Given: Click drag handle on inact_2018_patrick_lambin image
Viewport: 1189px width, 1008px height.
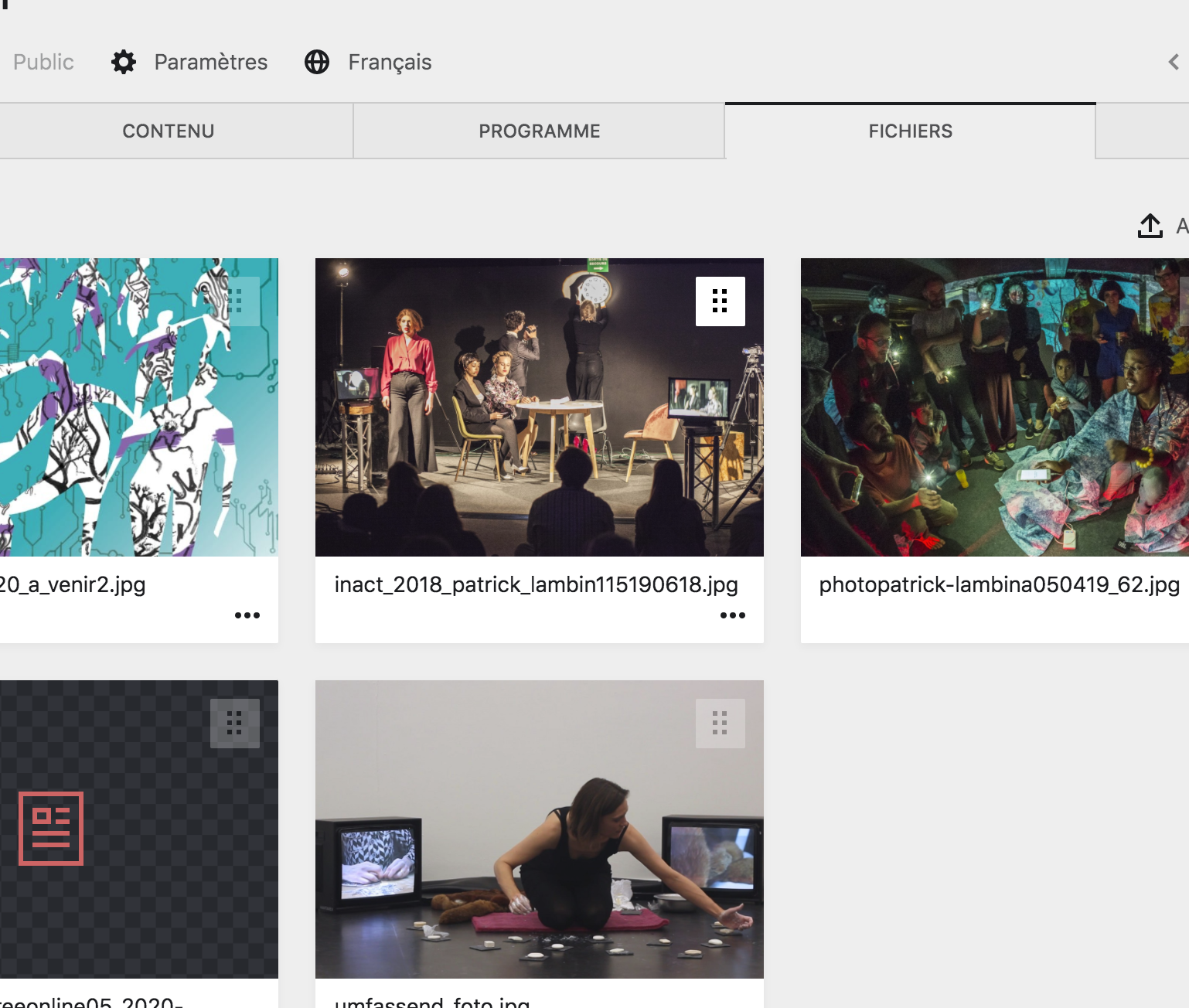Looking at the screenshot, I should point(720,301).
